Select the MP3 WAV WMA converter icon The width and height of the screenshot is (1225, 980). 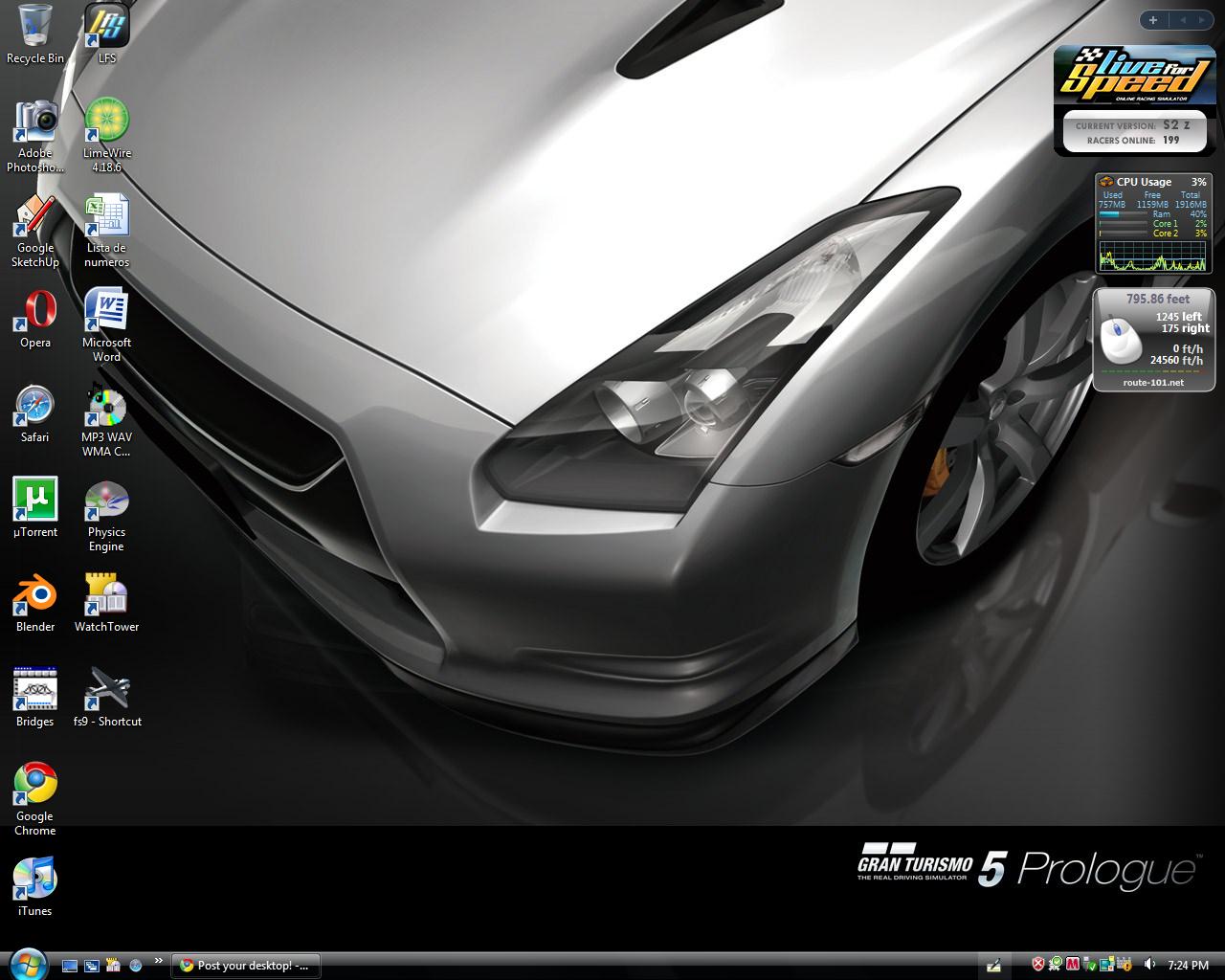point(107,420)
